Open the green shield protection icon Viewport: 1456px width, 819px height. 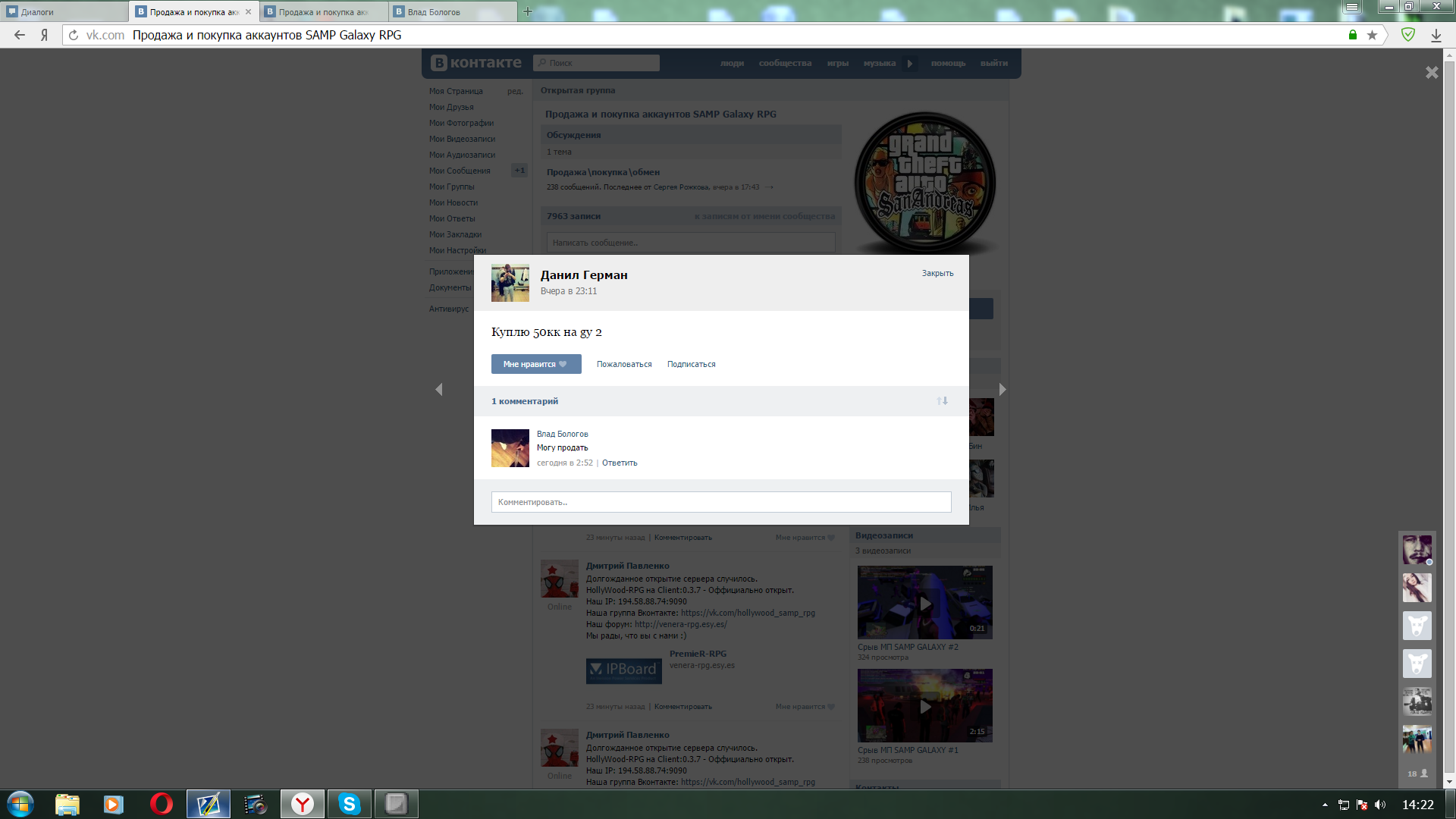point(1408,35)
